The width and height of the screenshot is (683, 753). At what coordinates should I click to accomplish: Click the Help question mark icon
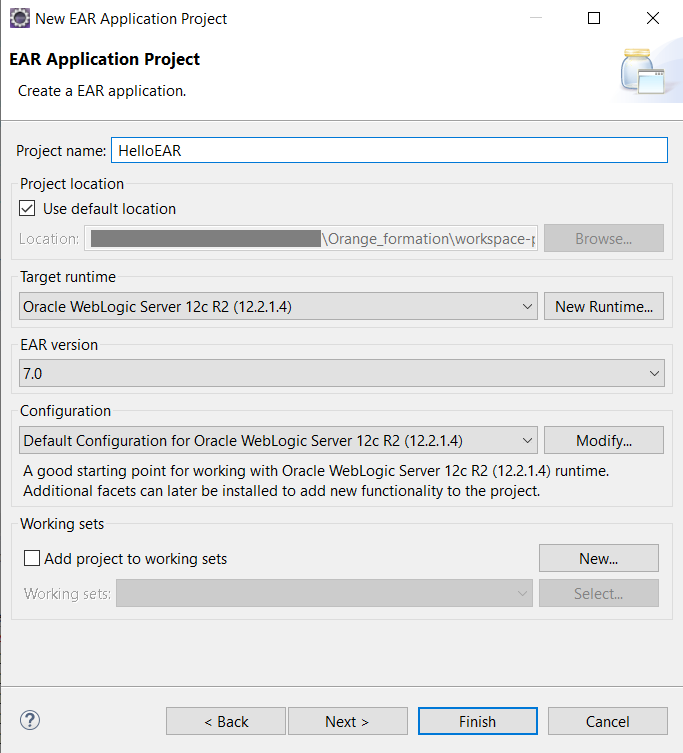pyautogui.click(x=30, y=720)
